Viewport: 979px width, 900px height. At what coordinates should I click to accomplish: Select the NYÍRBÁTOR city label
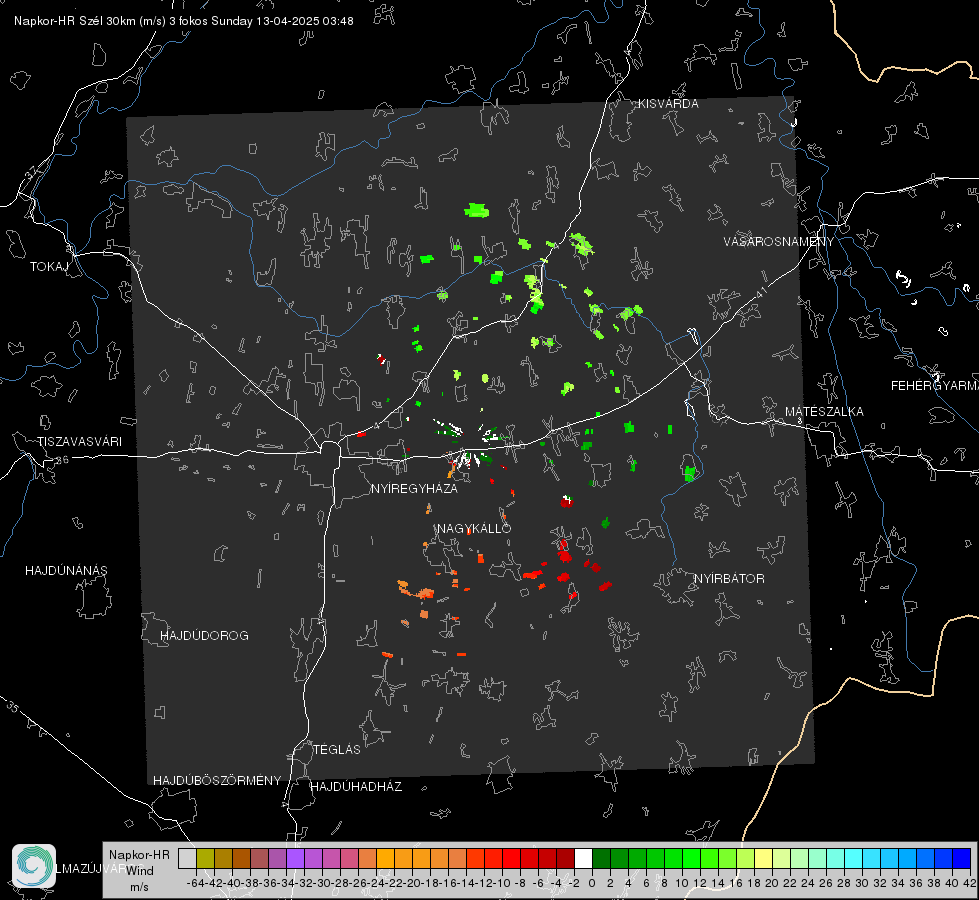coord(729,579)
